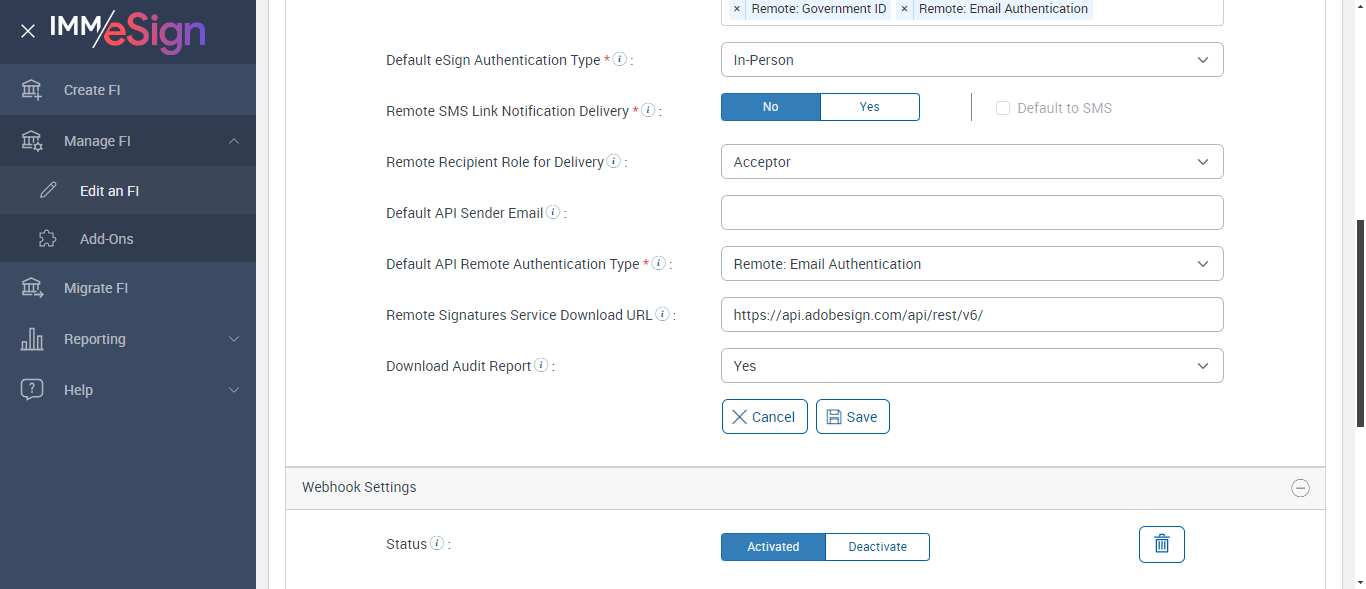Open Default eSign Authentication Type dropdown

click(971, 60)
